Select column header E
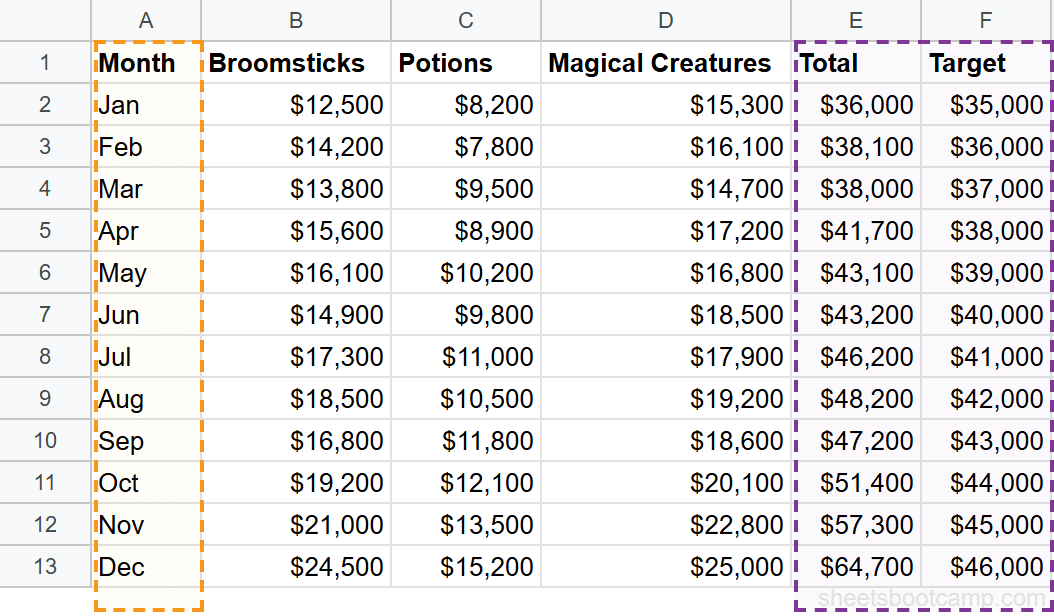The image size is (1054, 616). tap(855, 20)
